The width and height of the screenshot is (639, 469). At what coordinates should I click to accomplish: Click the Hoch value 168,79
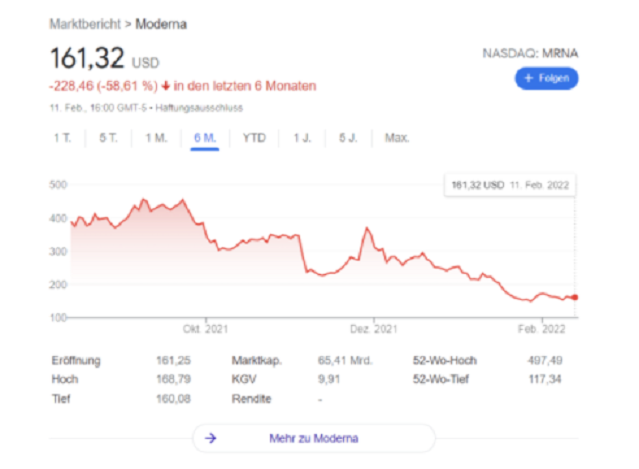[173, 379]
